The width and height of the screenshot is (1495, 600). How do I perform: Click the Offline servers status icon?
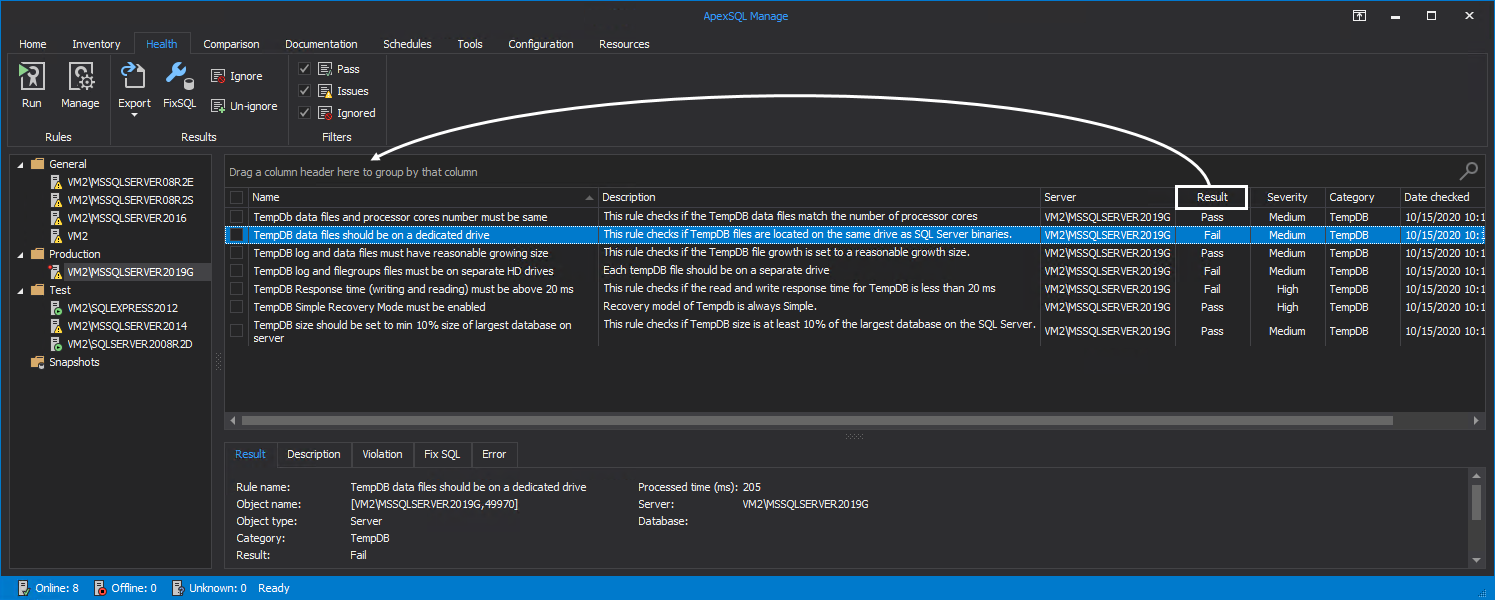point(99,588)
